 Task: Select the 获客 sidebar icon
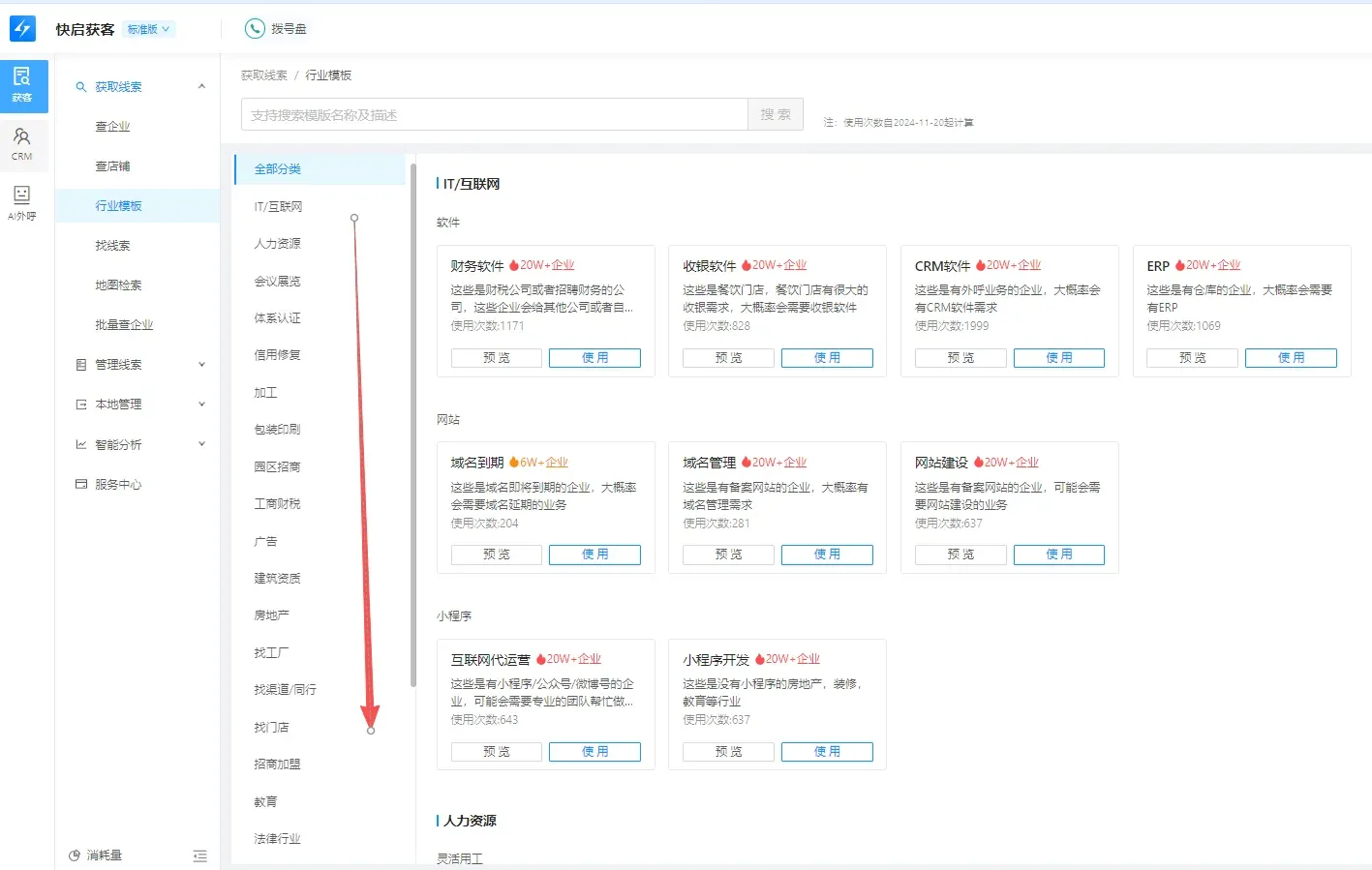click(x=22, y=85)
